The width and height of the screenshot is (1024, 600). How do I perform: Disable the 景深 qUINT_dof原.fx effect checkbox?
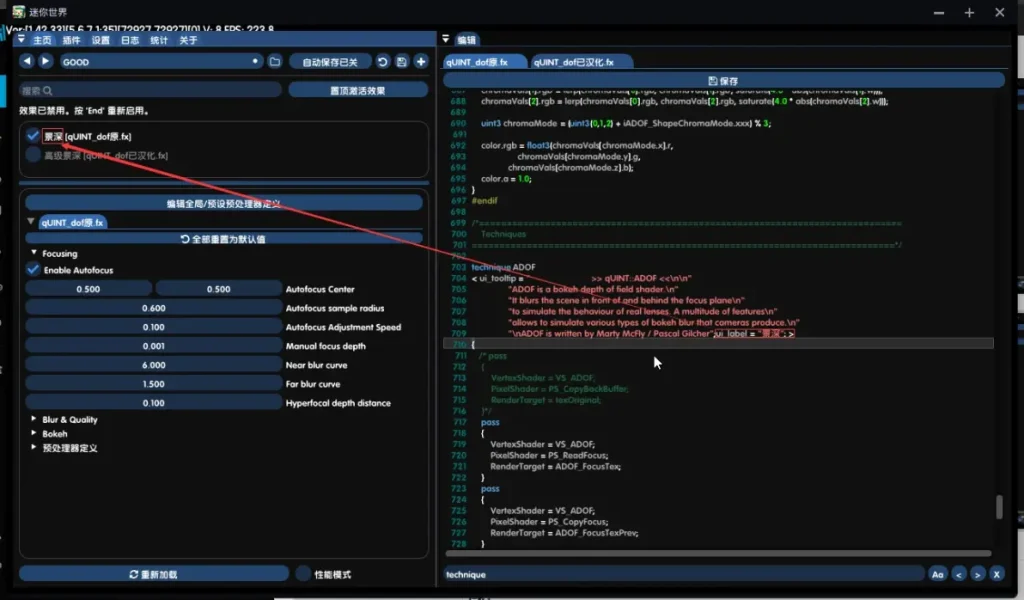click(33, 136)
